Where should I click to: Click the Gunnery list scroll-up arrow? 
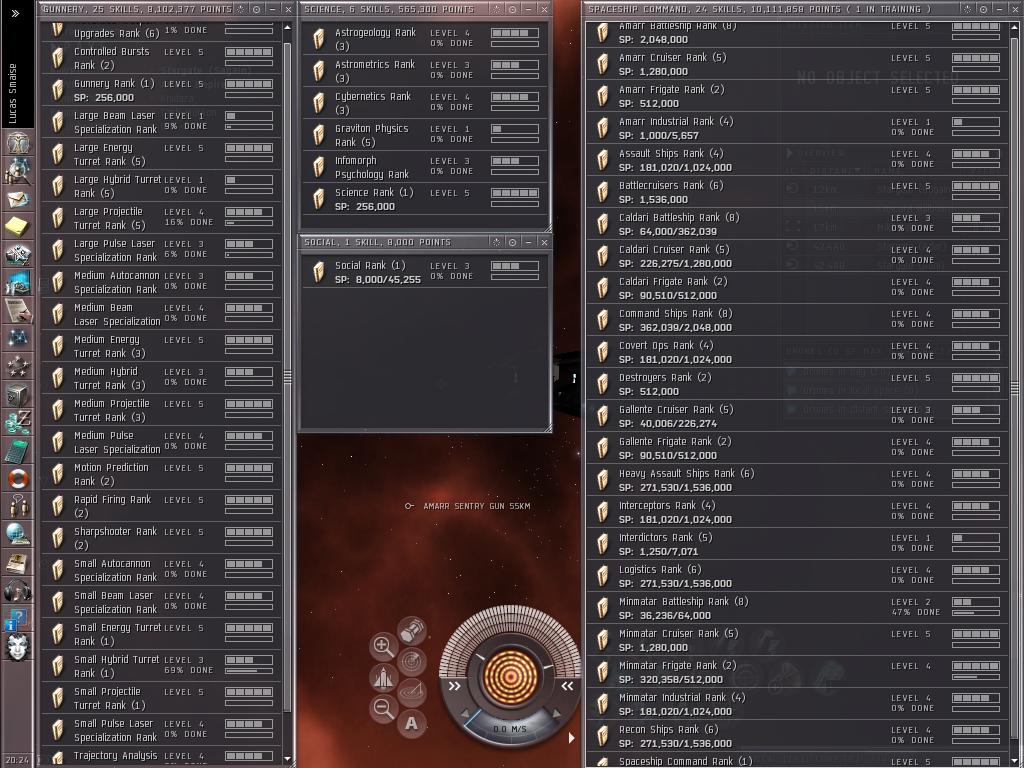pos(287,29)
